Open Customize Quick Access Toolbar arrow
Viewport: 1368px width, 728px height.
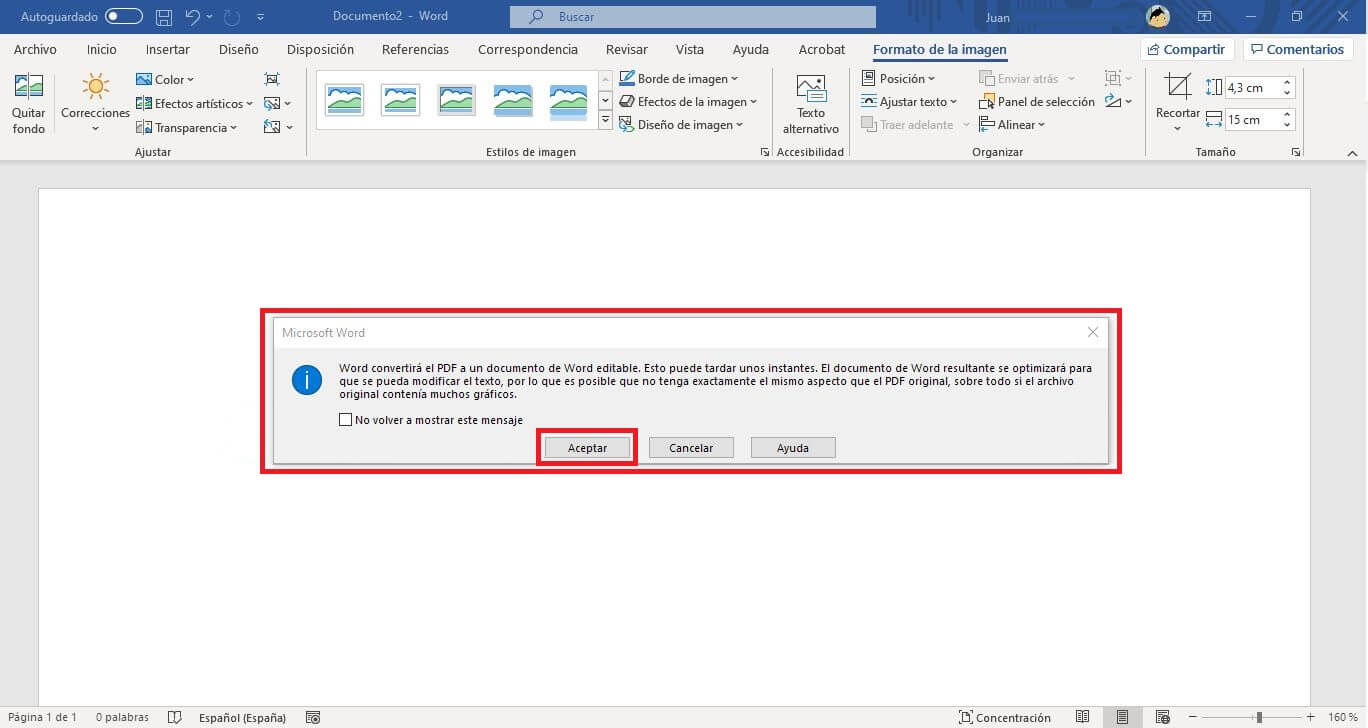pyautogui.click(x=261, y=17)
